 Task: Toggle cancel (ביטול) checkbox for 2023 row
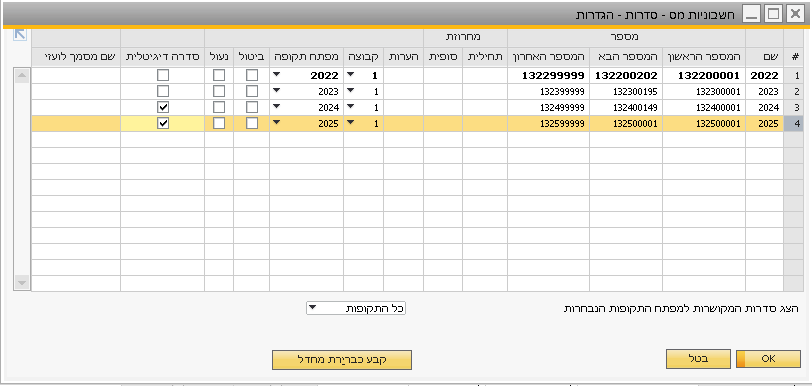[x=252, y=91]
